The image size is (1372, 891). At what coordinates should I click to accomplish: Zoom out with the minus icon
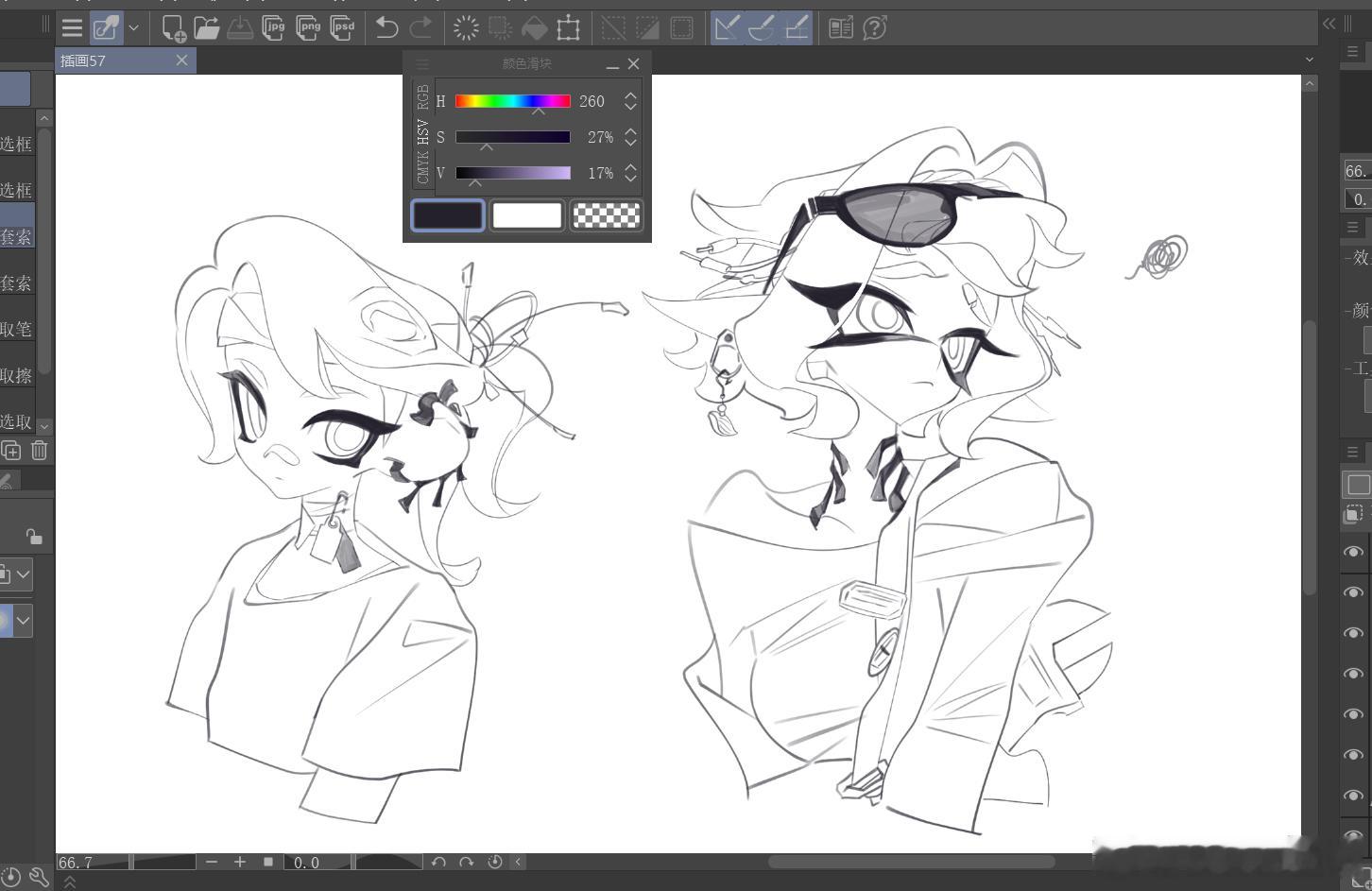tap(212, 862)
